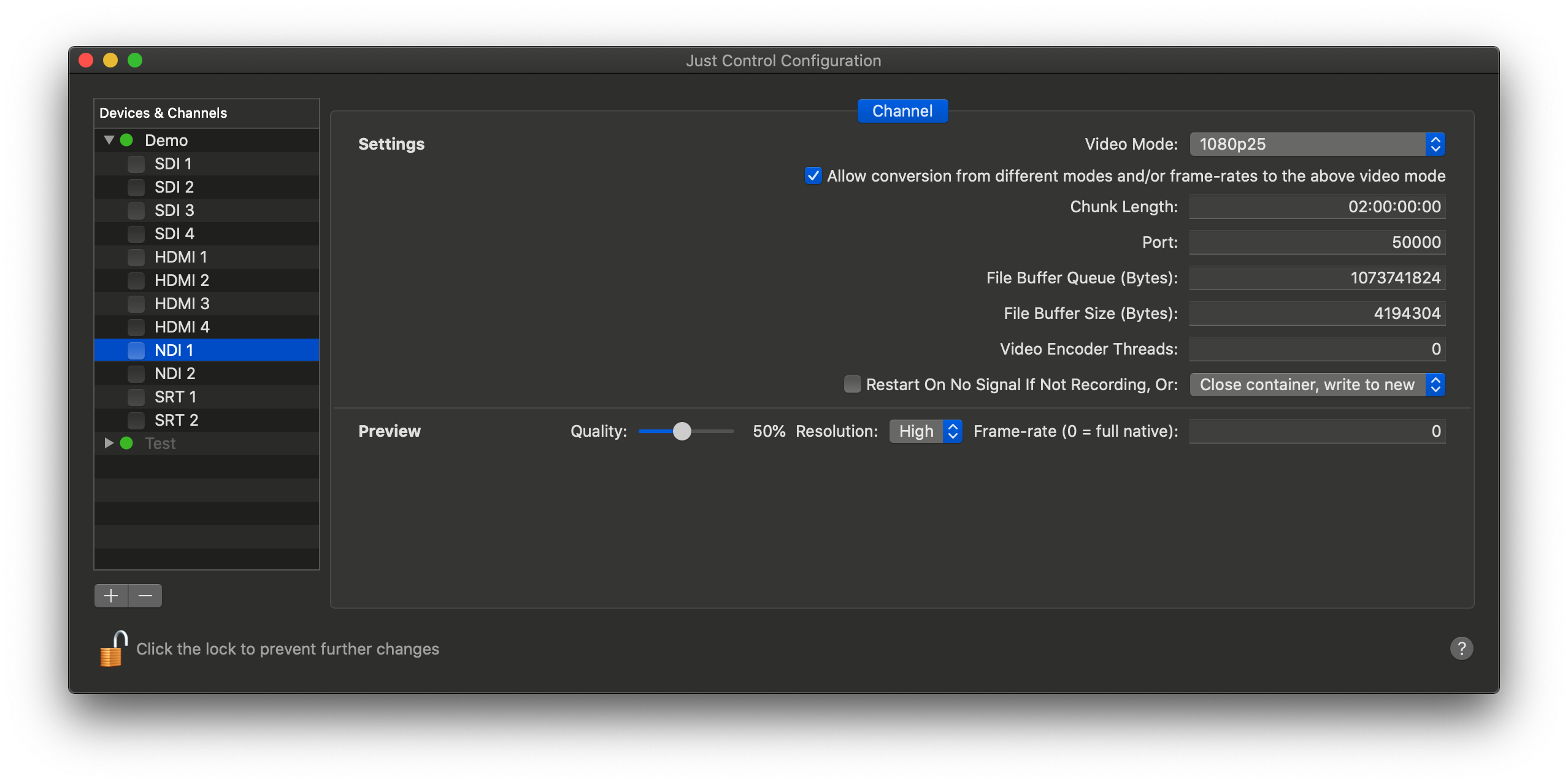Enable the SRT 2 channel checkbox
Image resolution: width=1568 pixels, height=784 pixels.
click(136, 420)
